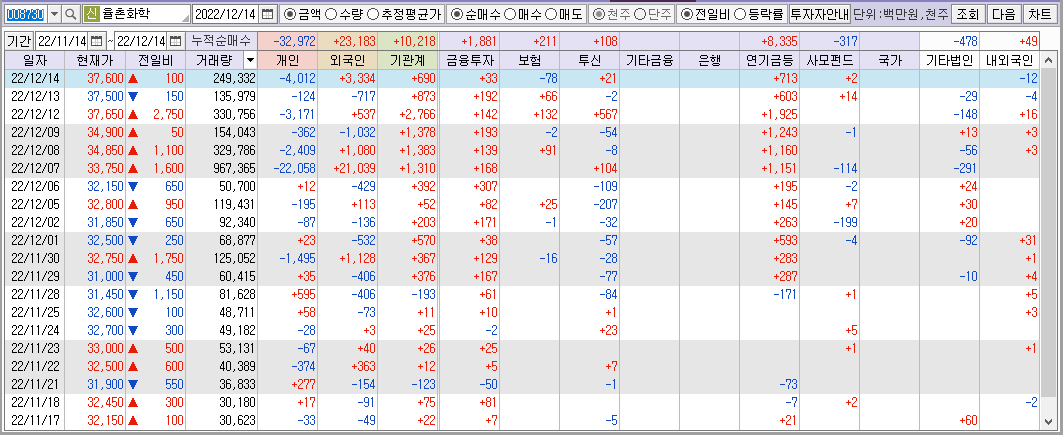Click cumulative 개인 total -32,972

[x=288, y=41]
